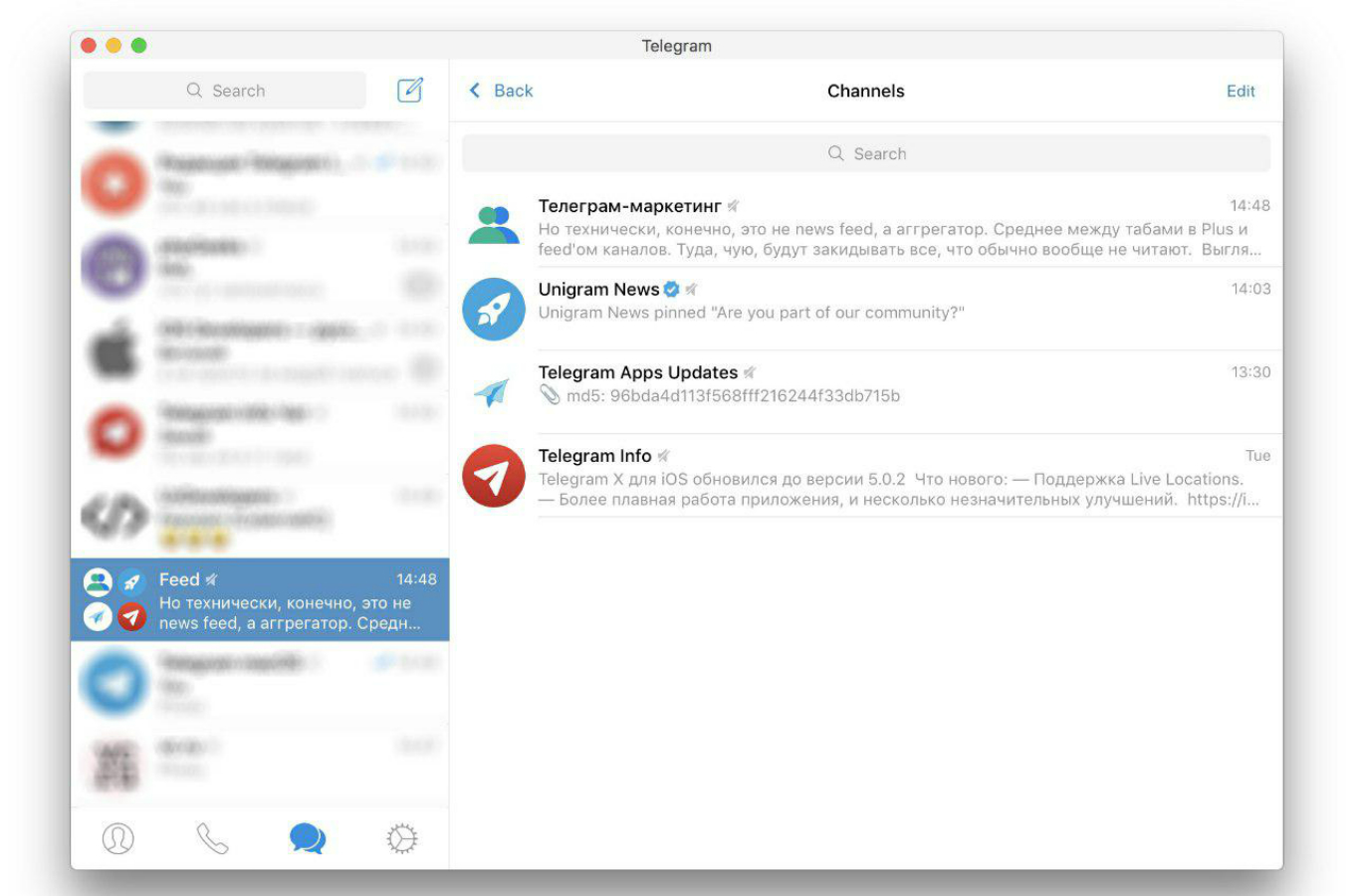1354x896 pixels.
Task: Click Unigram News rocket avatar
Action: pyautogui.click(x=494, y=310)
